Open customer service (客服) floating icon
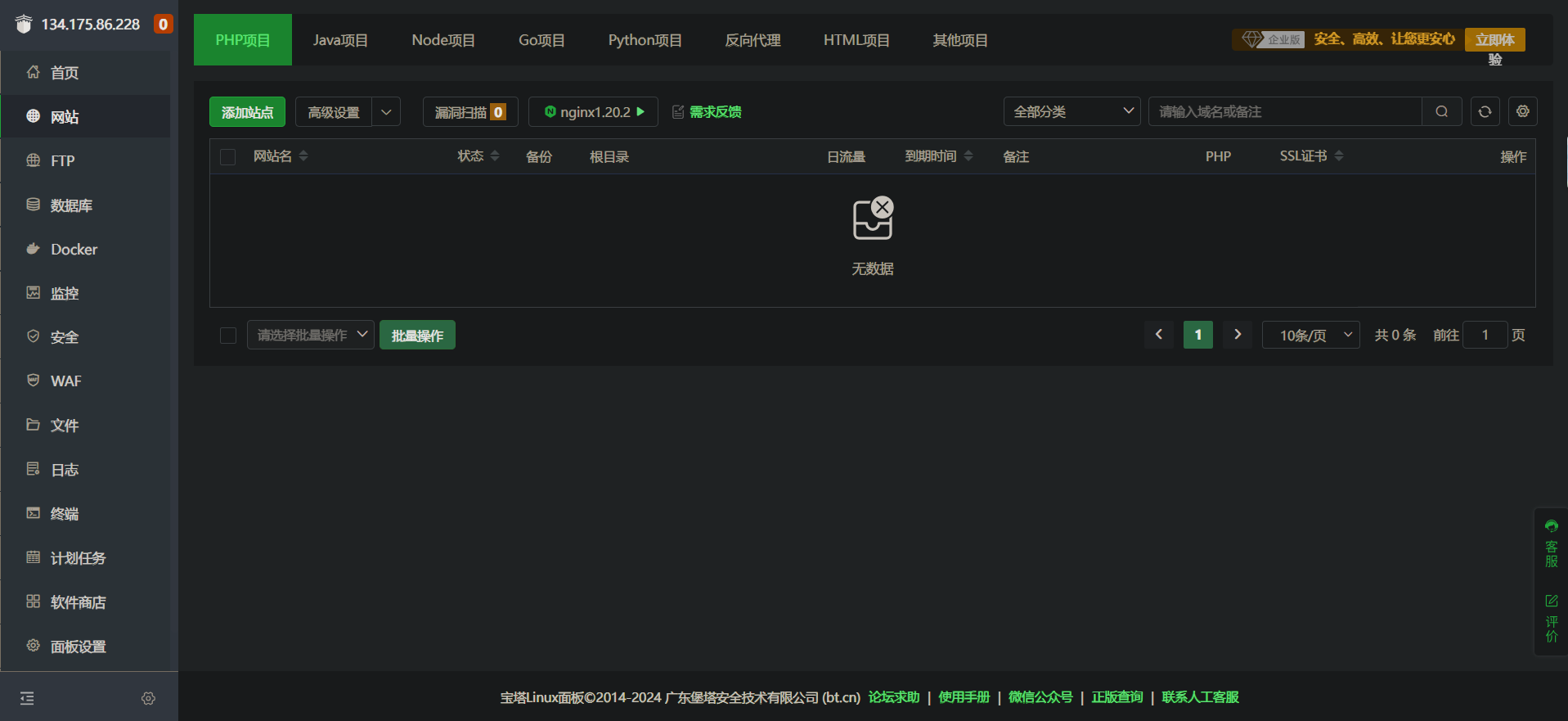The image size is (1568, 721). point(1551,543)
